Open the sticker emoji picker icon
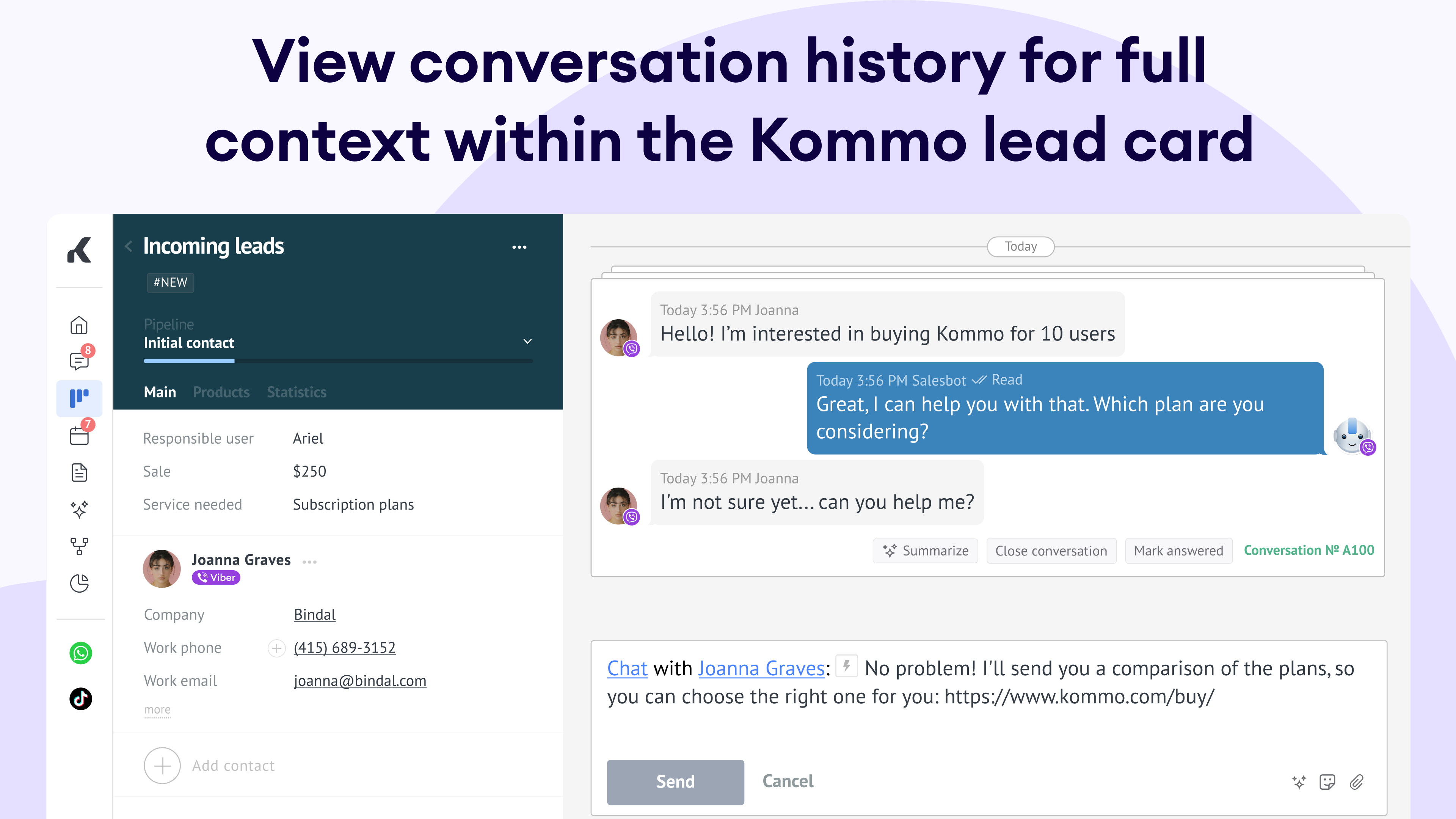This screenshot has height=819, width=1456. point(1327,782)
